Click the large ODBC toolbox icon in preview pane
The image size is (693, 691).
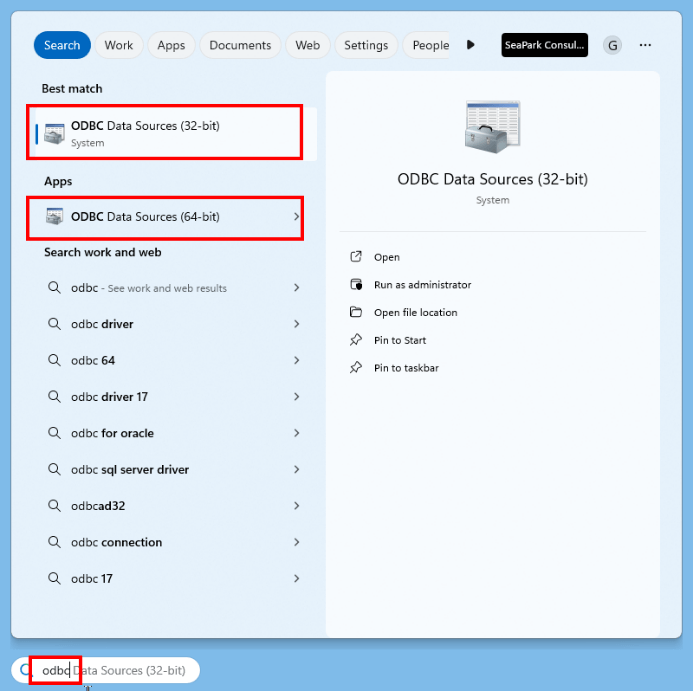pos(492,127)
